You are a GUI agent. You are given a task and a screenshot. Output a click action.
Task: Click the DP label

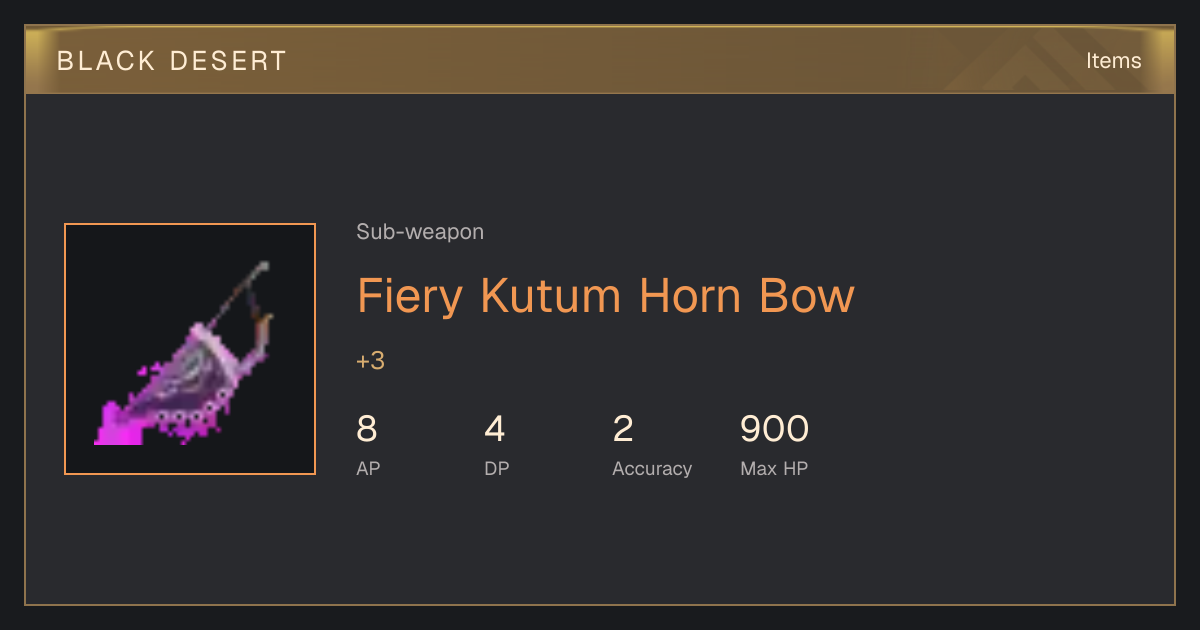click(497, 468)
